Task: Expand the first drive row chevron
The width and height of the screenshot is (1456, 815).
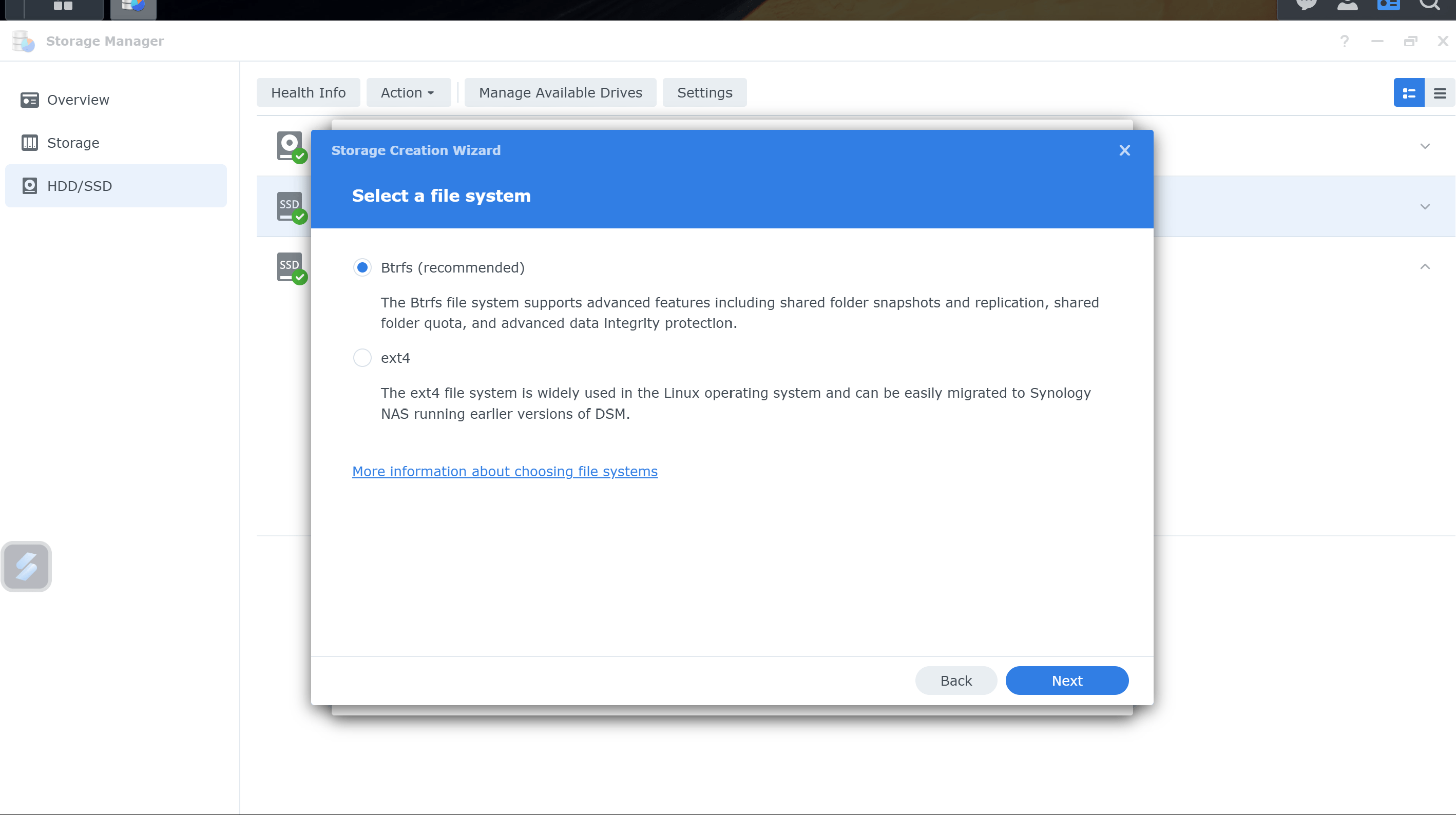Action: point(1425,146)
